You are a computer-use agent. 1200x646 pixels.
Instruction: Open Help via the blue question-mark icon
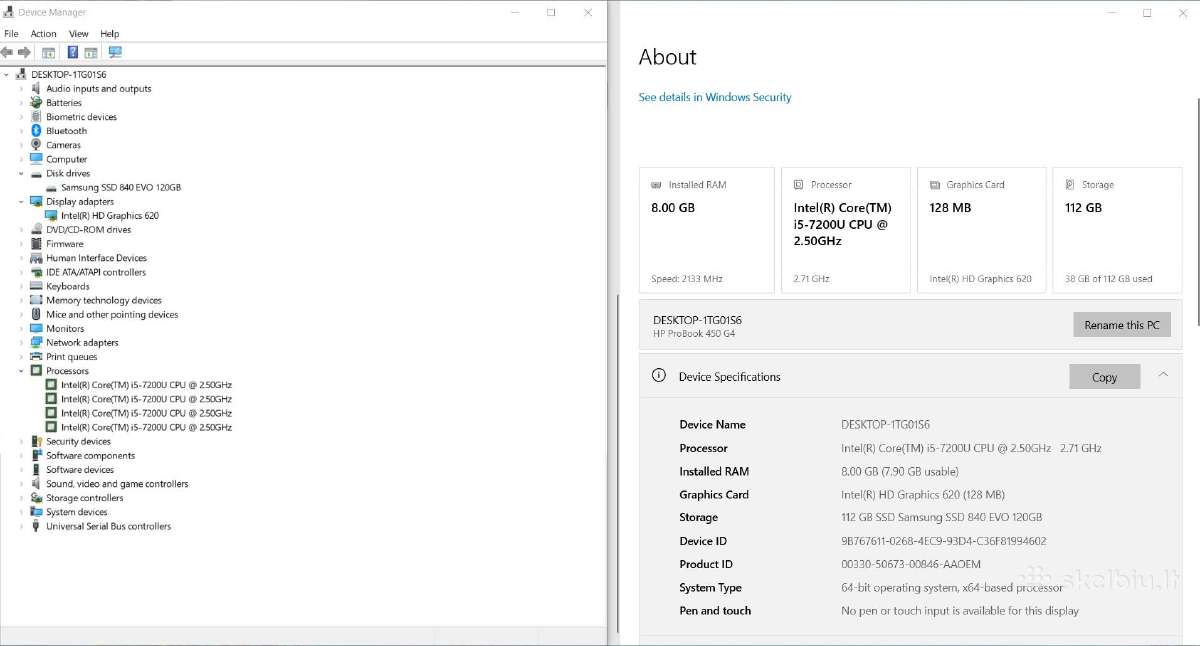coord(73,52)
